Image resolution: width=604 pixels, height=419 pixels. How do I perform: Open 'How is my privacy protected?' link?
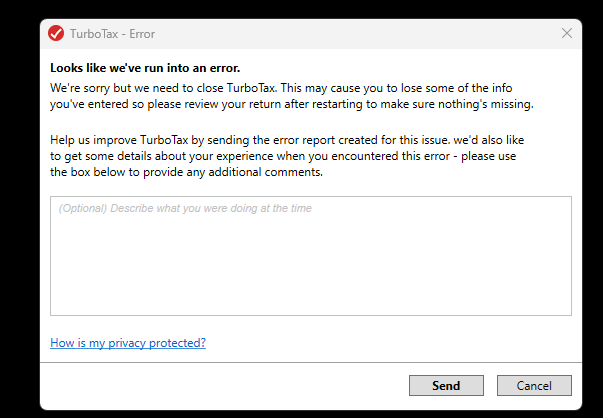(x=128, y=343)
